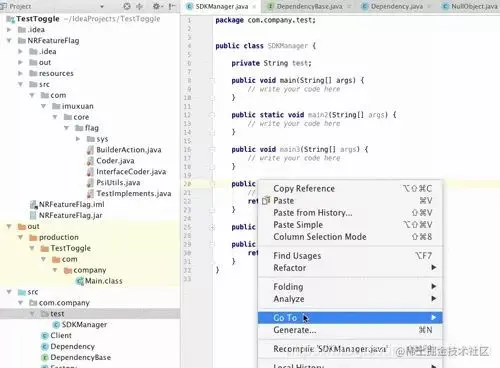500x368 pixels.
Task: Click line number 20 in the gutter
Action: [187, 184]
